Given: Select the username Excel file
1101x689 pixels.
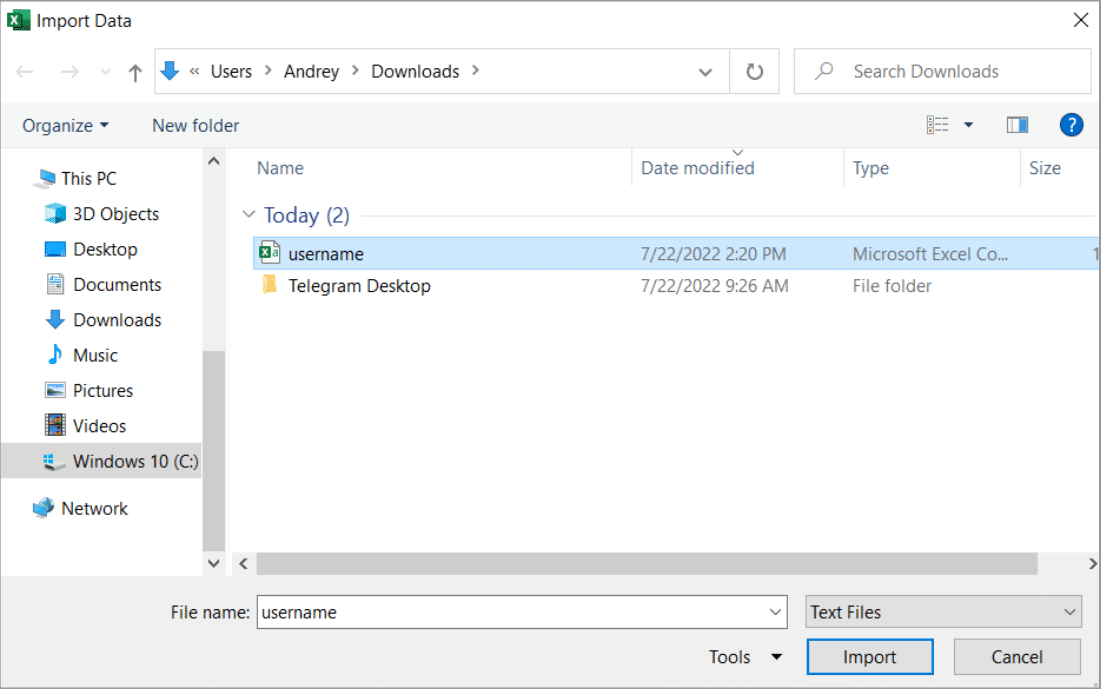Looking at the screenshot, I should [324, 253].
